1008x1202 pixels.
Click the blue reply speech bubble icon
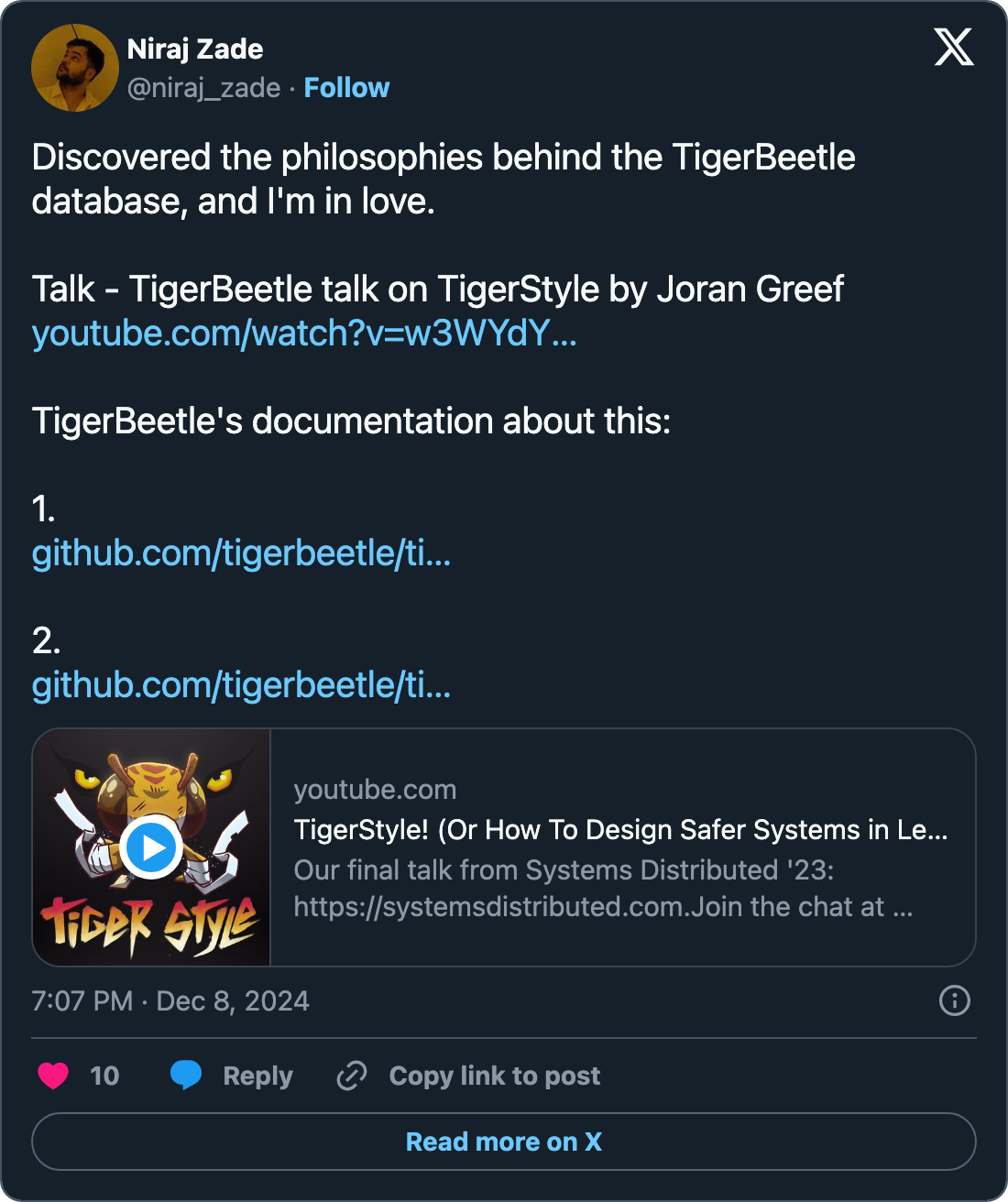click(186, 1075)
